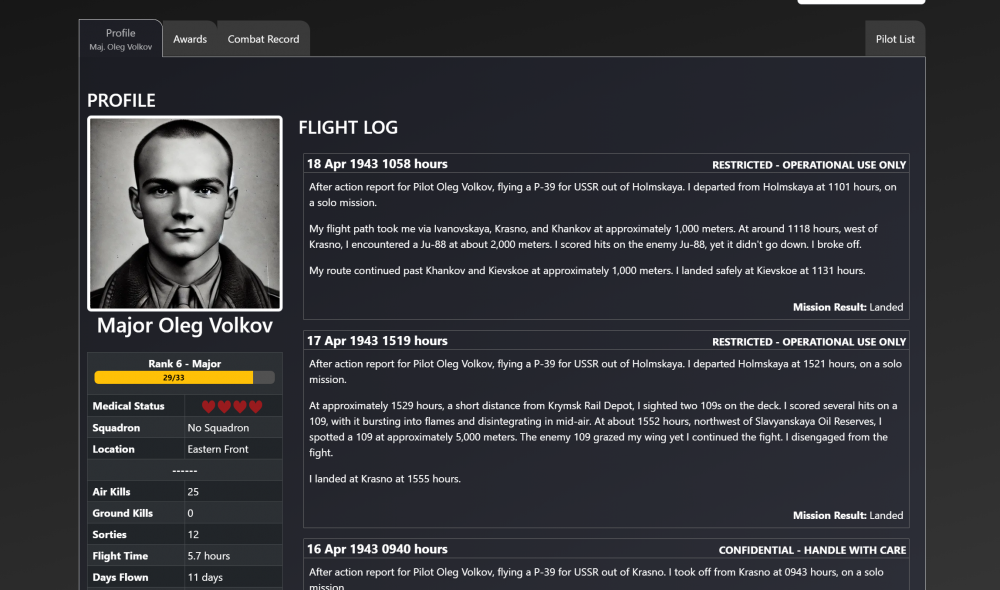Click the Restricted label on the 18 Apr entry
1000x590 pixels.
click(x=809, y=165)
